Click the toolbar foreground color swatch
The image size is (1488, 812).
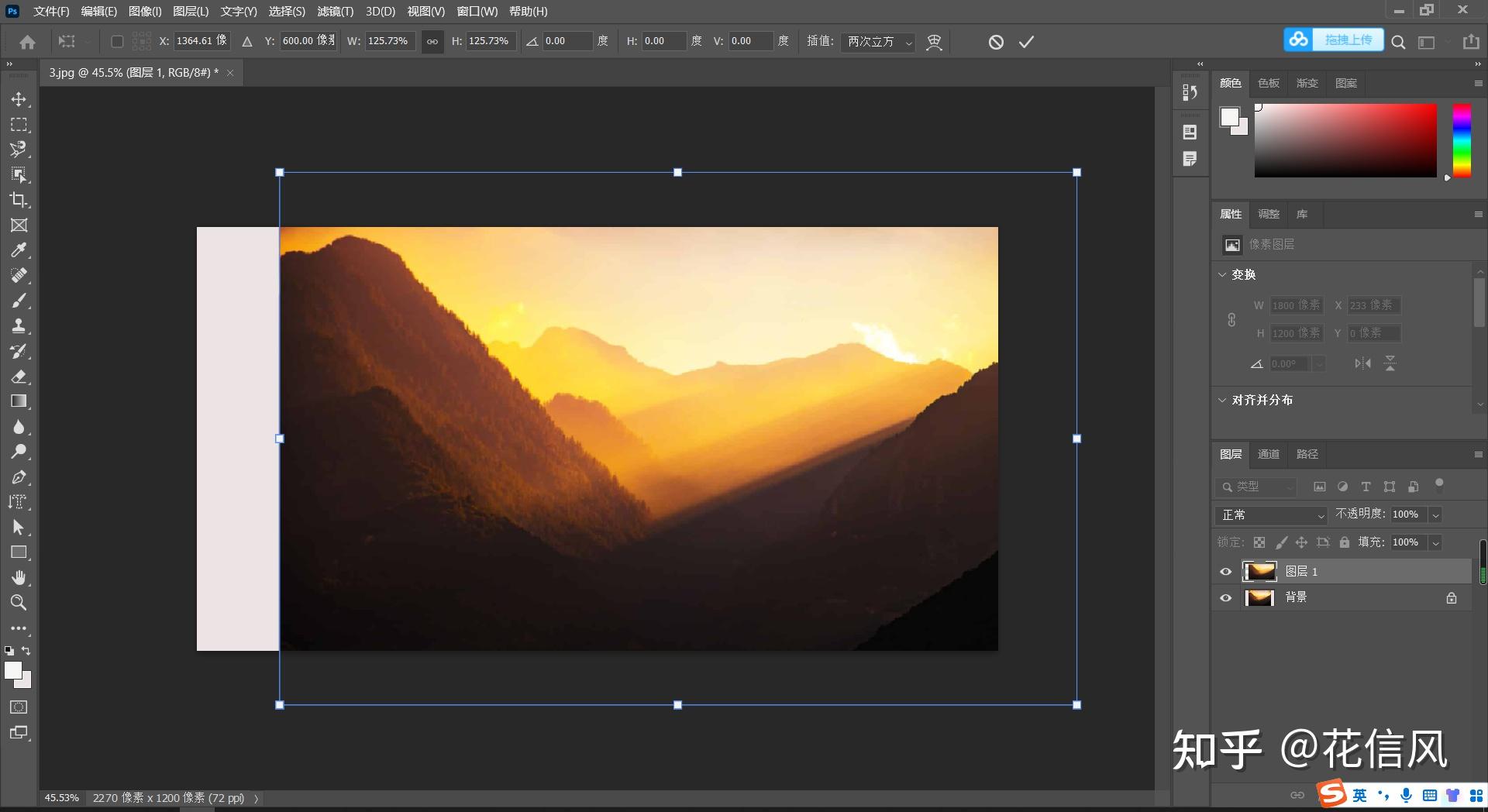click(x=13, y=671)
